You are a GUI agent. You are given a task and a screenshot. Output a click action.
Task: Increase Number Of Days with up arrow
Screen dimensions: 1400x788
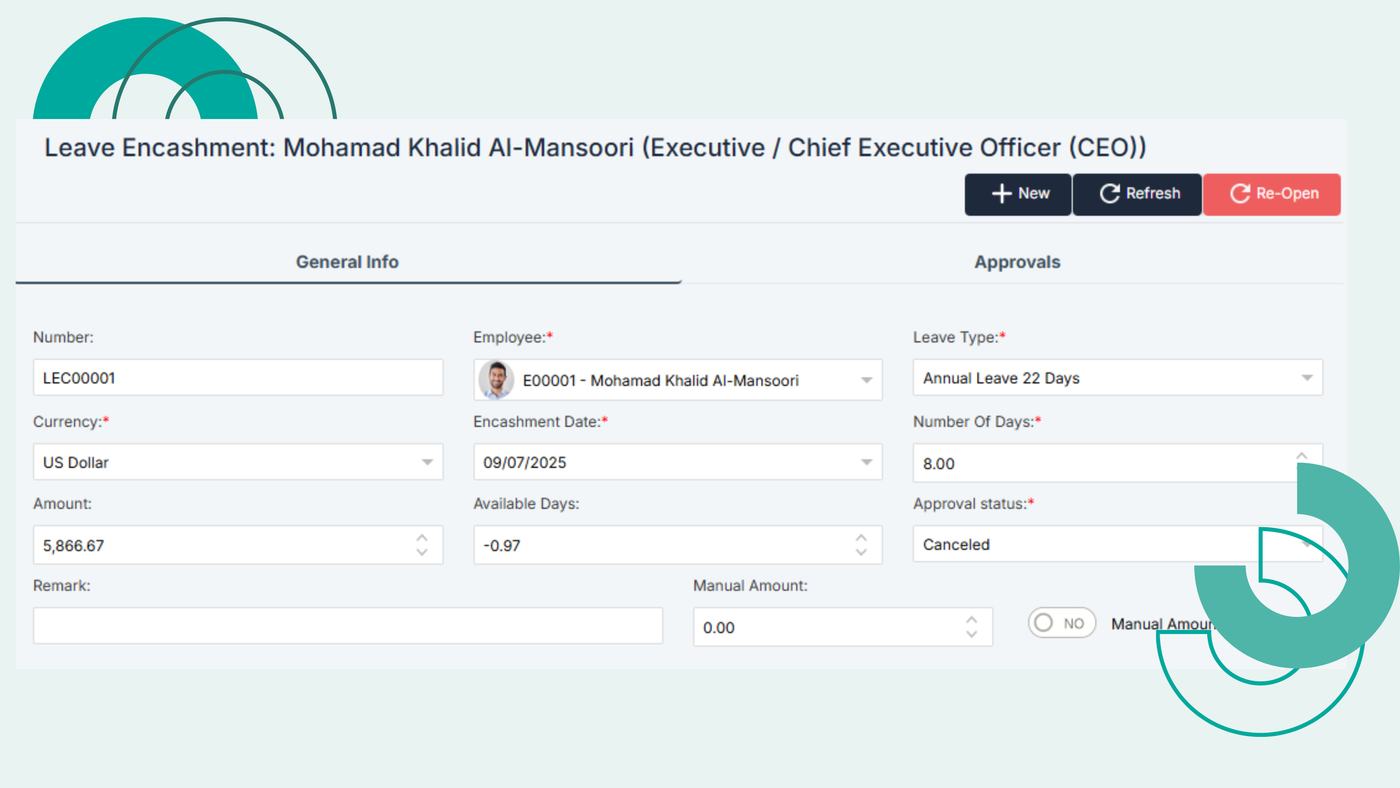1301,456
